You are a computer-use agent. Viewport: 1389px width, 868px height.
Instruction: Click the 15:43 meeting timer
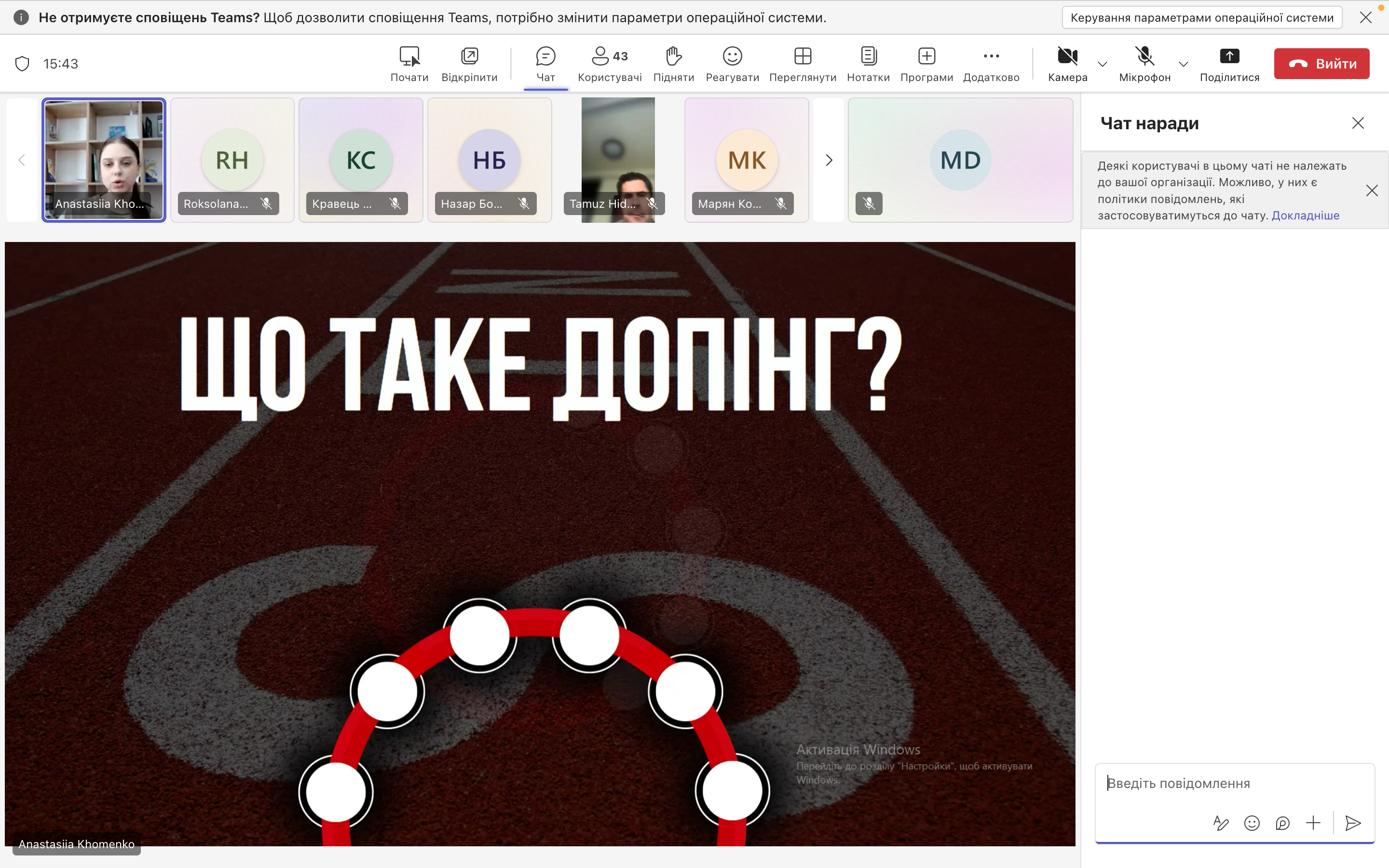click(x=61, y=64)
